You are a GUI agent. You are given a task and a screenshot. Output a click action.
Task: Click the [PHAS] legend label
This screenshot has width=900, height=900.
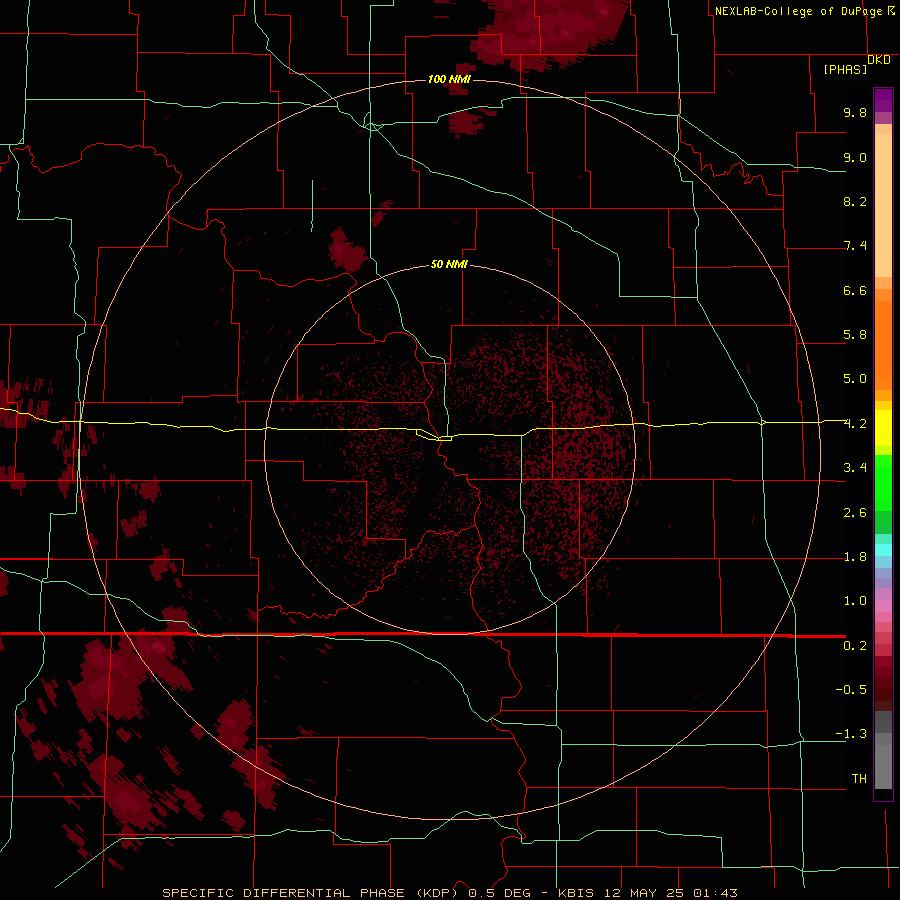845,69
